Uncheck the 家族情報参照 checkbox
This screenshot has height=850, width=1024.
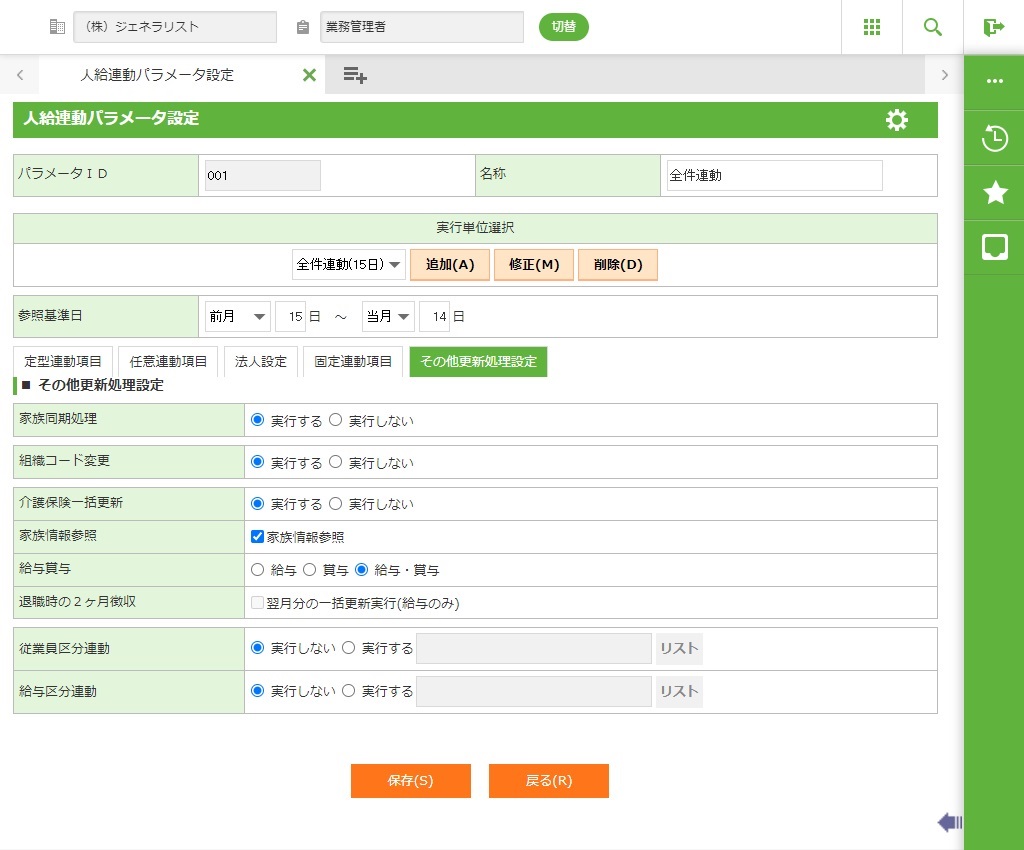click(257, 537)
